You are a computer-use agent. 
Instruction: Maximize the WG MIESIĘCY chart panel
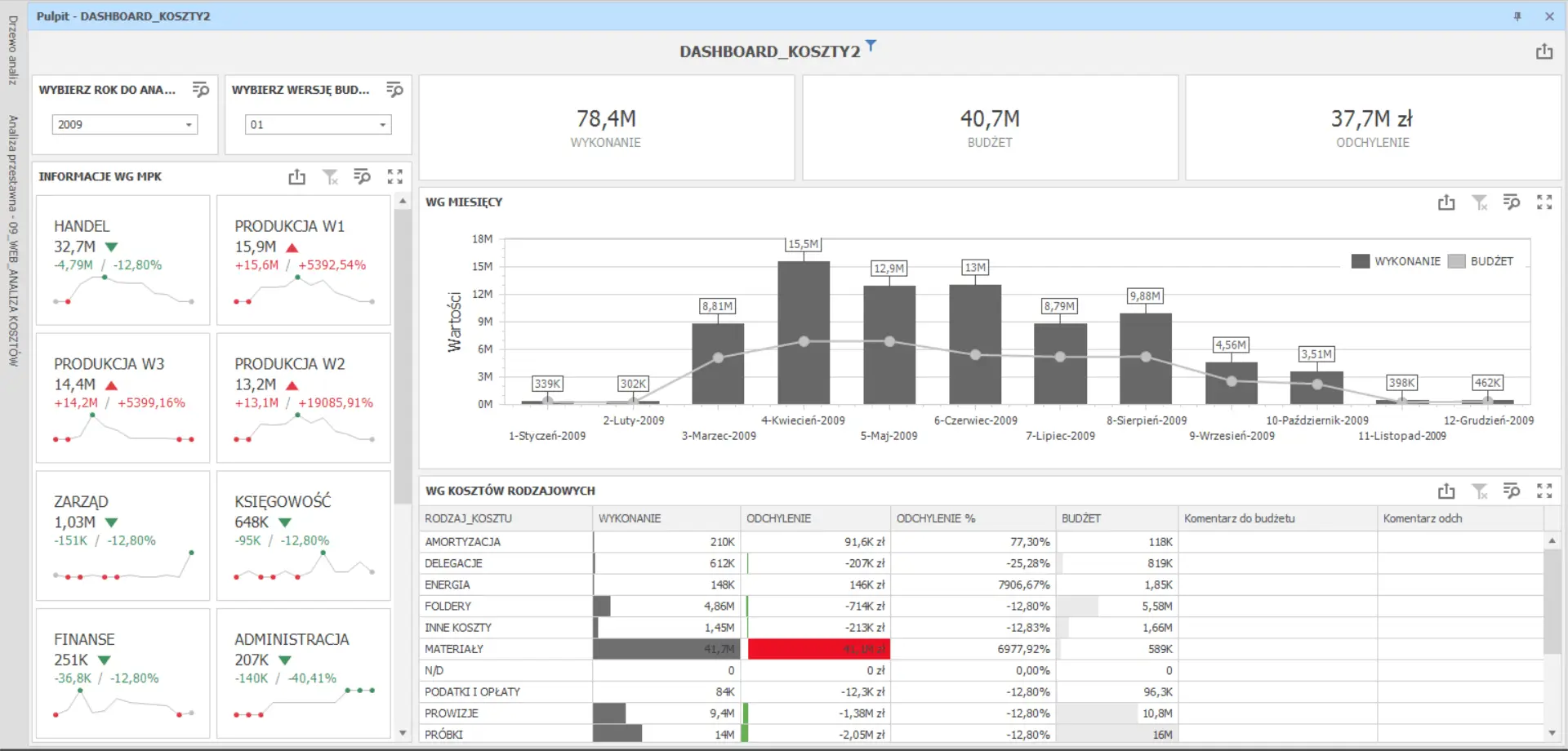click(x=1544, y=202)
